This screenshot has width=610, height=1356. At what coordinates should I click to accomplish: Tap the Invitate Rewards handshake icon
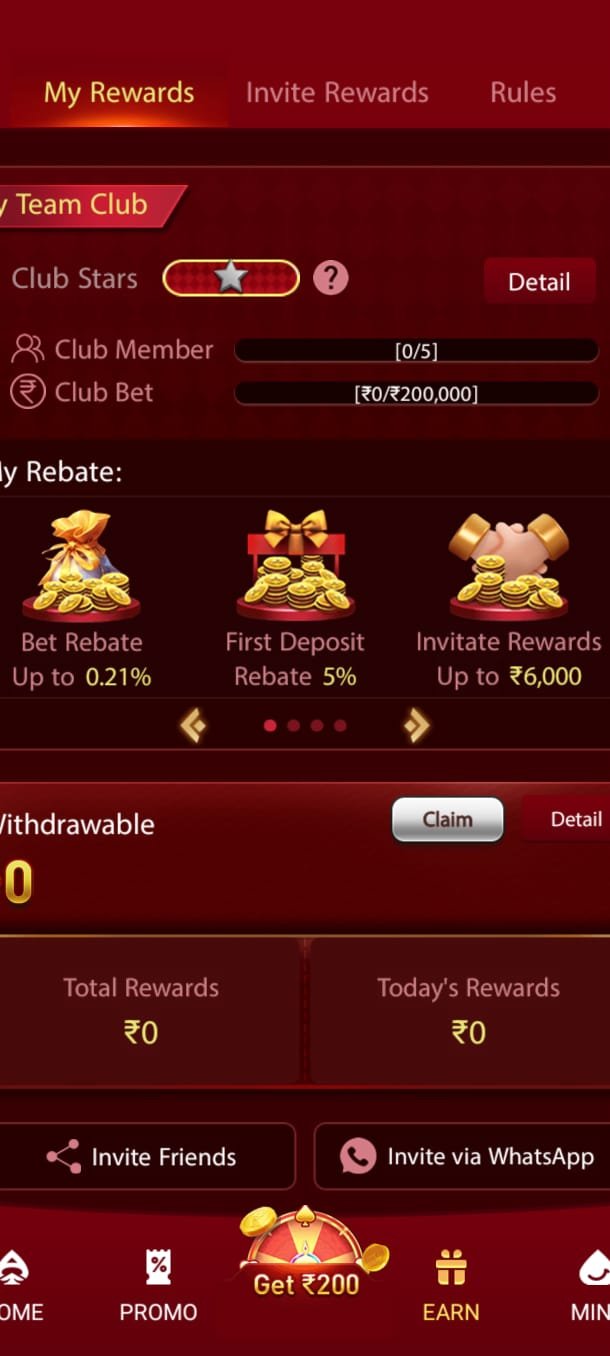509,565
